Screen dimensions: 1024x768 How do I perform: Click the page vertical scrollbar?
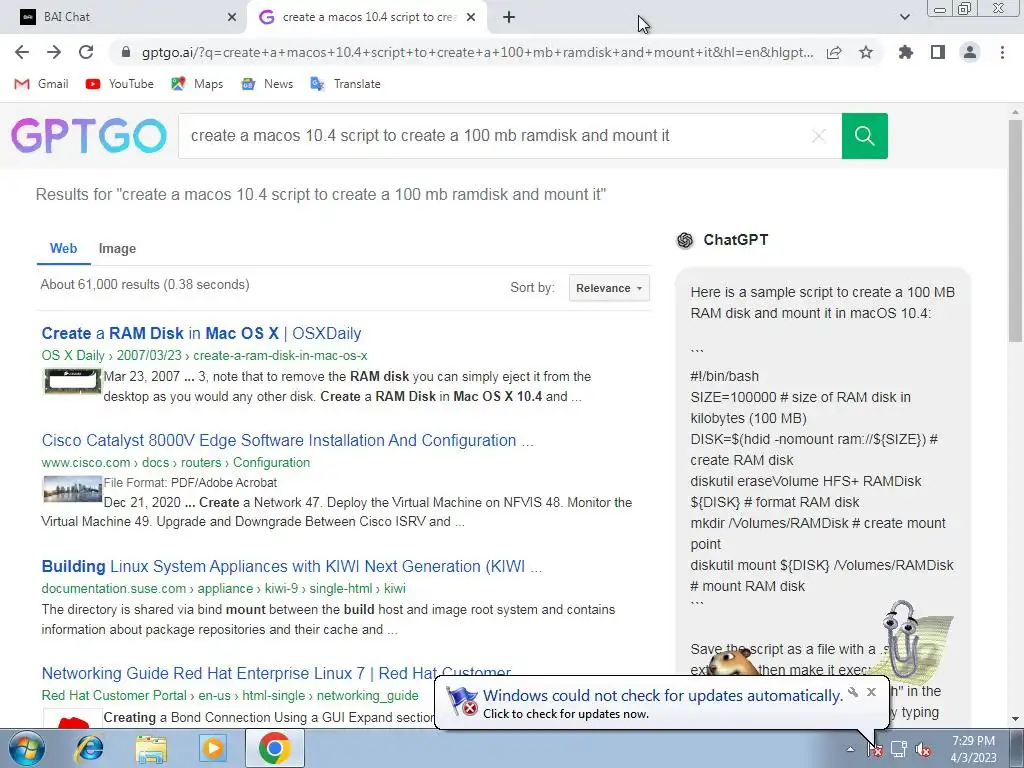click(x=1016, y=229)
